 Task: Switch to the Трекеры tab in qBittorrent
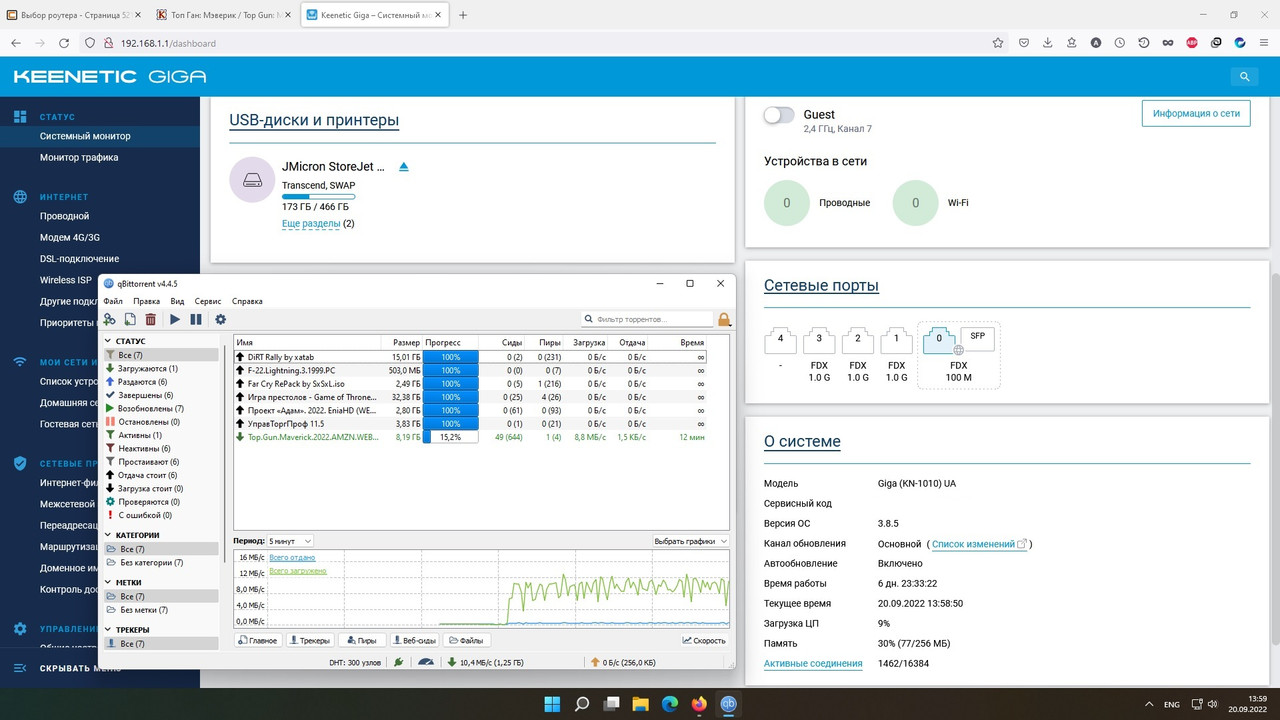310,640
